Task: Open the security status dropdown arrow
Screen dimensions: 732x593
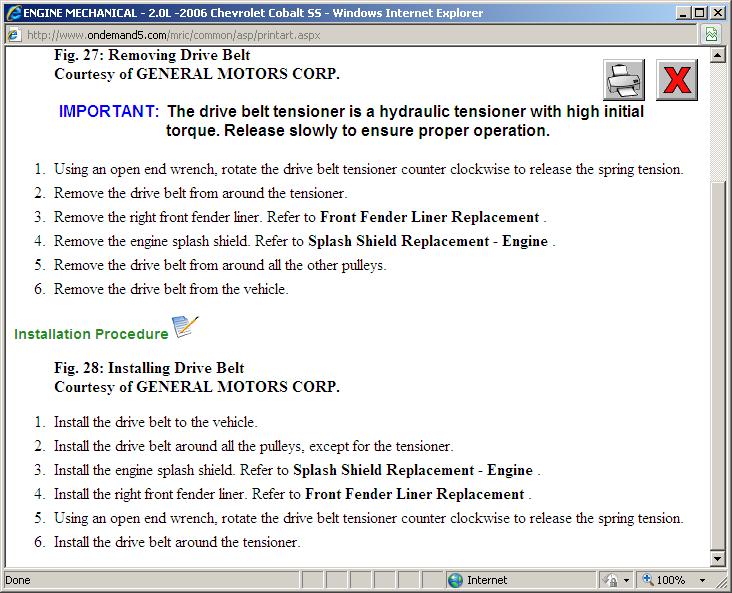Action: (x=626, y=580)
